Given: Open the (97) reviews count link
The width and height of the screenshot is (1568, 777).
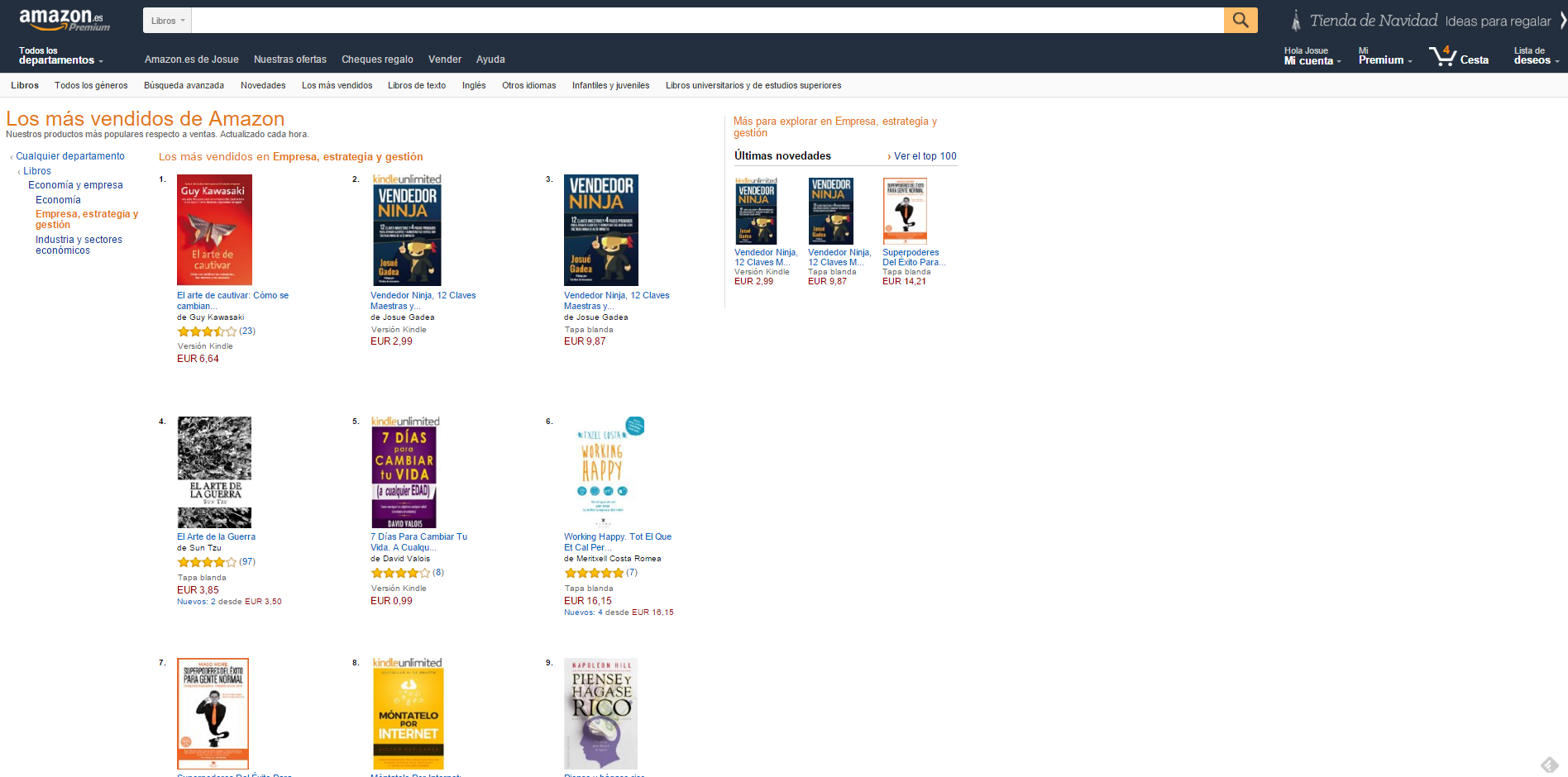Looking at the screenshot, I should coord(247,561).
